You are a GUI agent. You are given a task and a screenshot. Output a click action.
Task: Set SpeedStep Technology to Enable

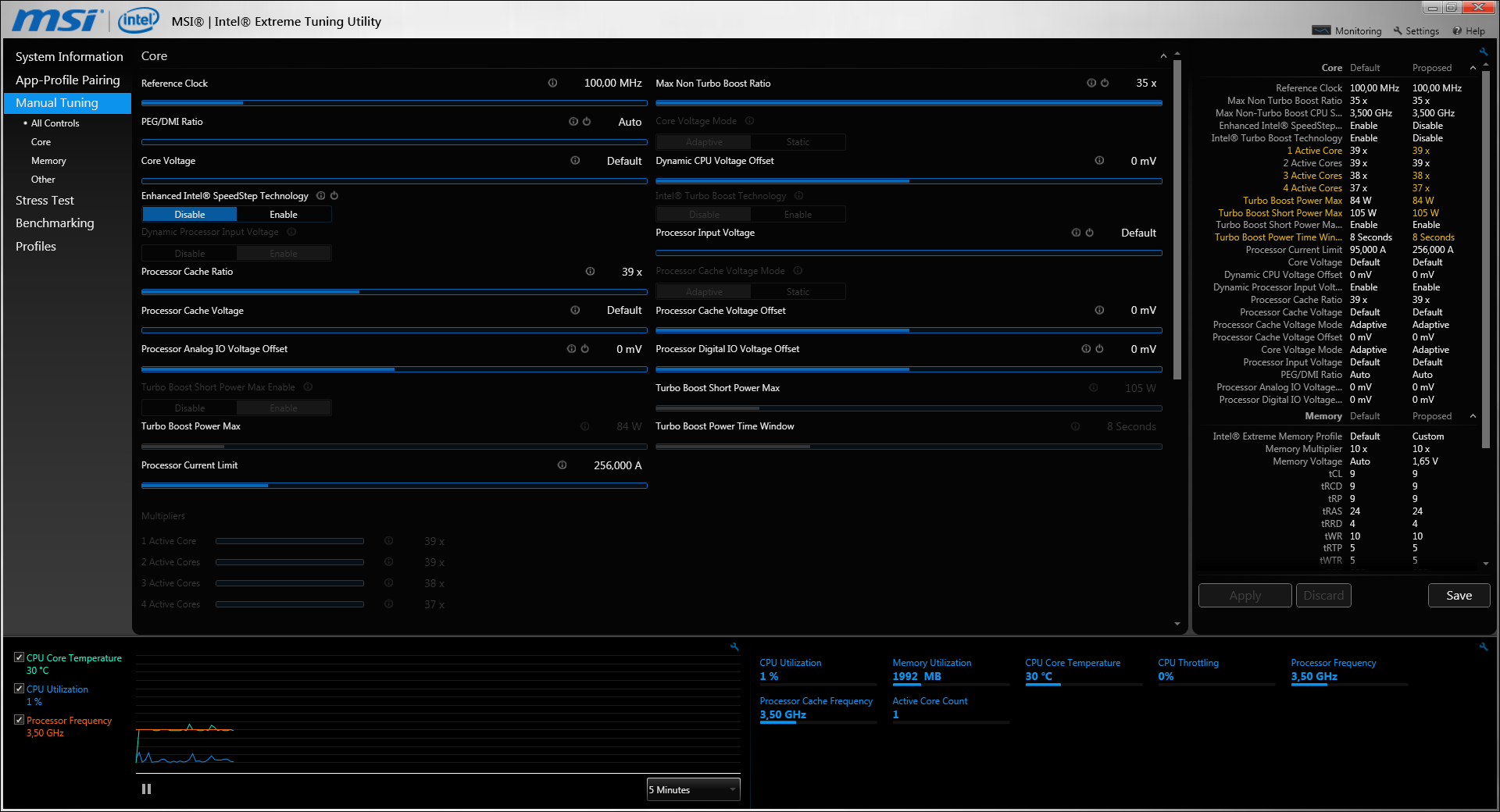click(x=284, y=215)
